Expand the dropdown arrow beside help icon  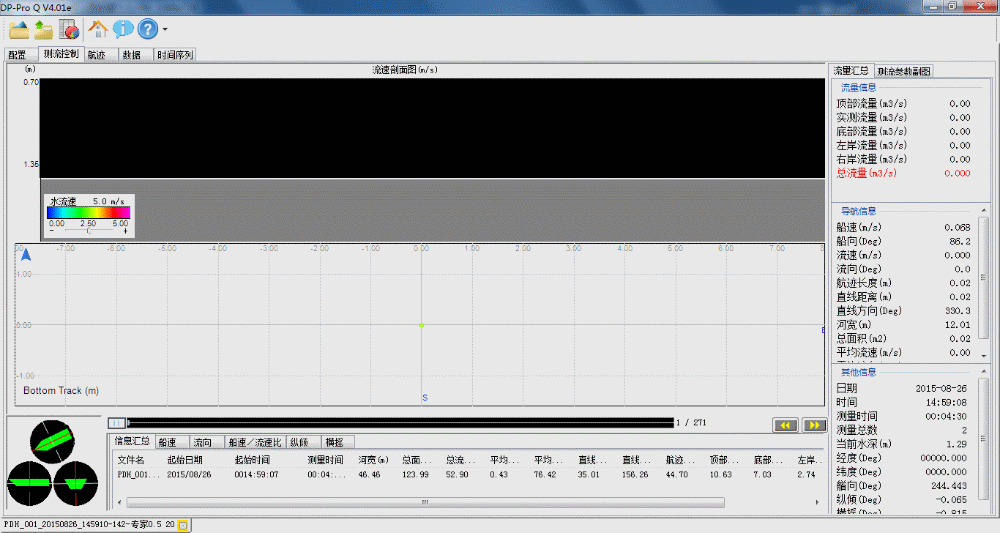coord(165,29)
